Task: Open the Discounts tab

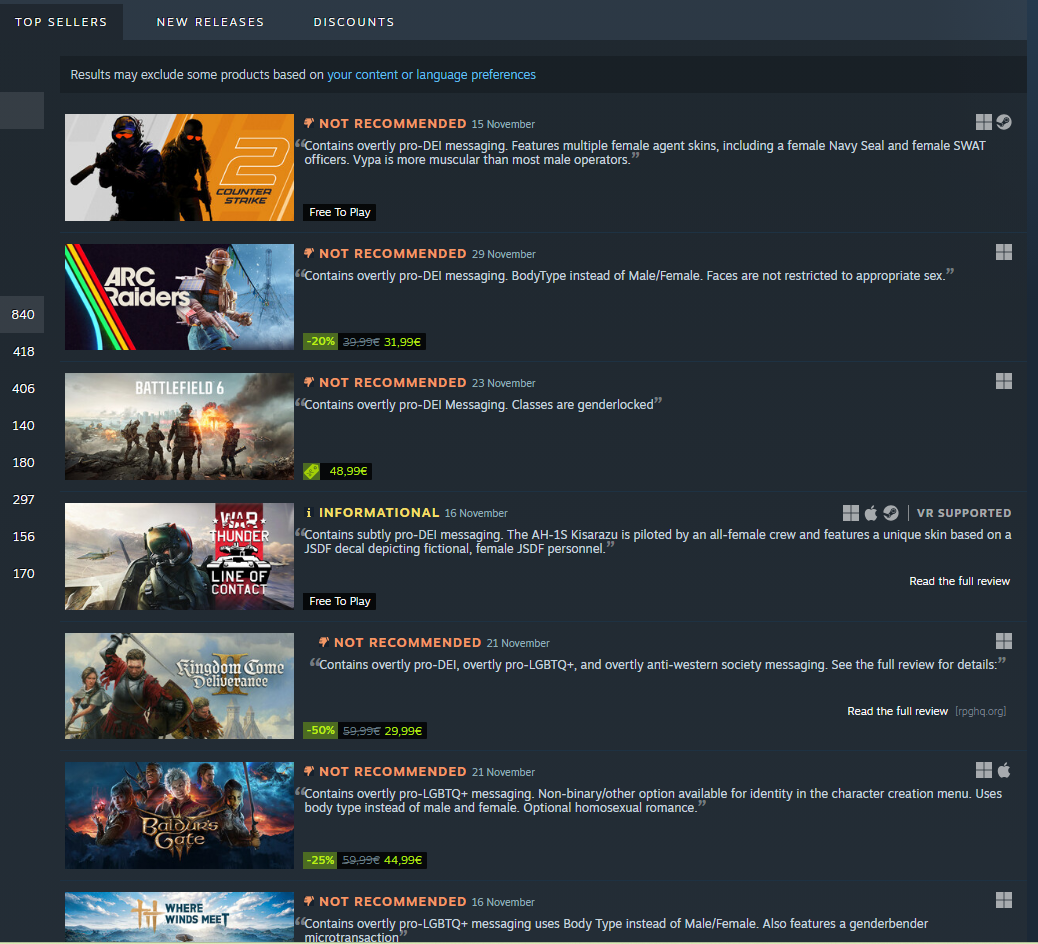Action: (354, 22)
